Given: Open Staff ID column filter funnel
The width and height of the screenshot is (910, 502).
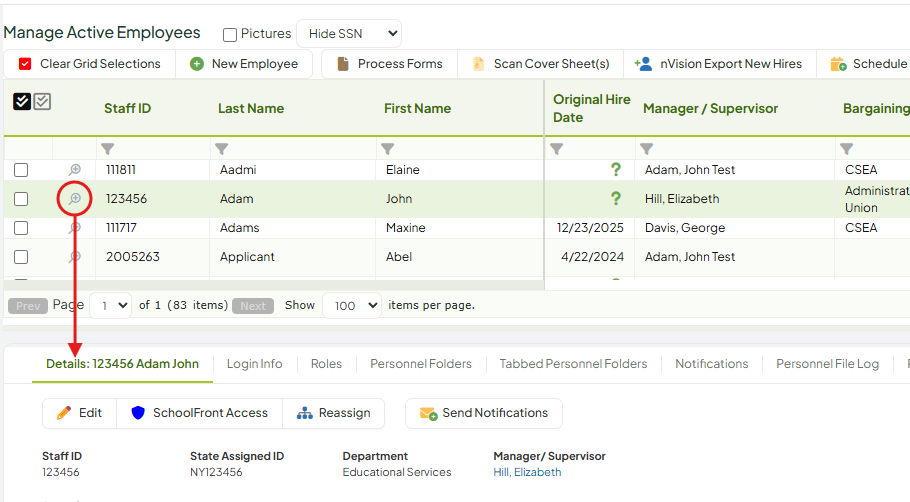Looking at the screenshot, I should click(x=107, y=149).
